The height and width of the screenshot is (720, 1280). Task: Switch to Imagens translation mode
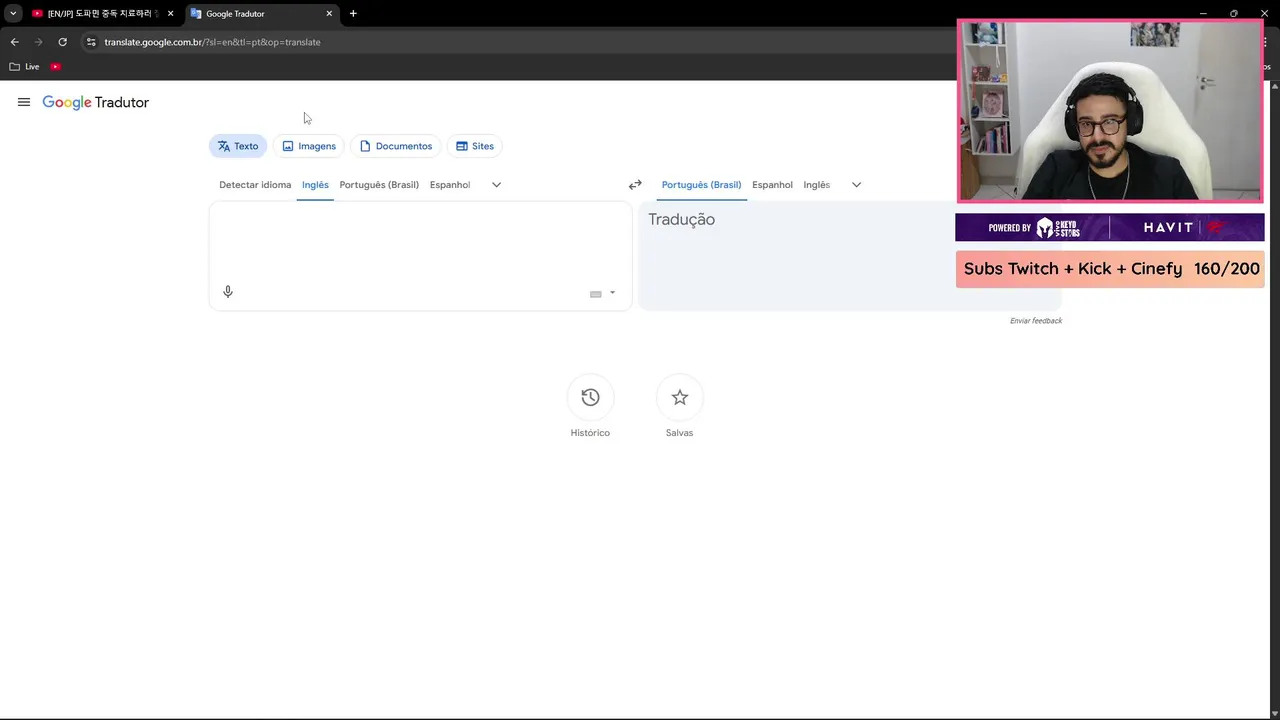click(309, 146)
